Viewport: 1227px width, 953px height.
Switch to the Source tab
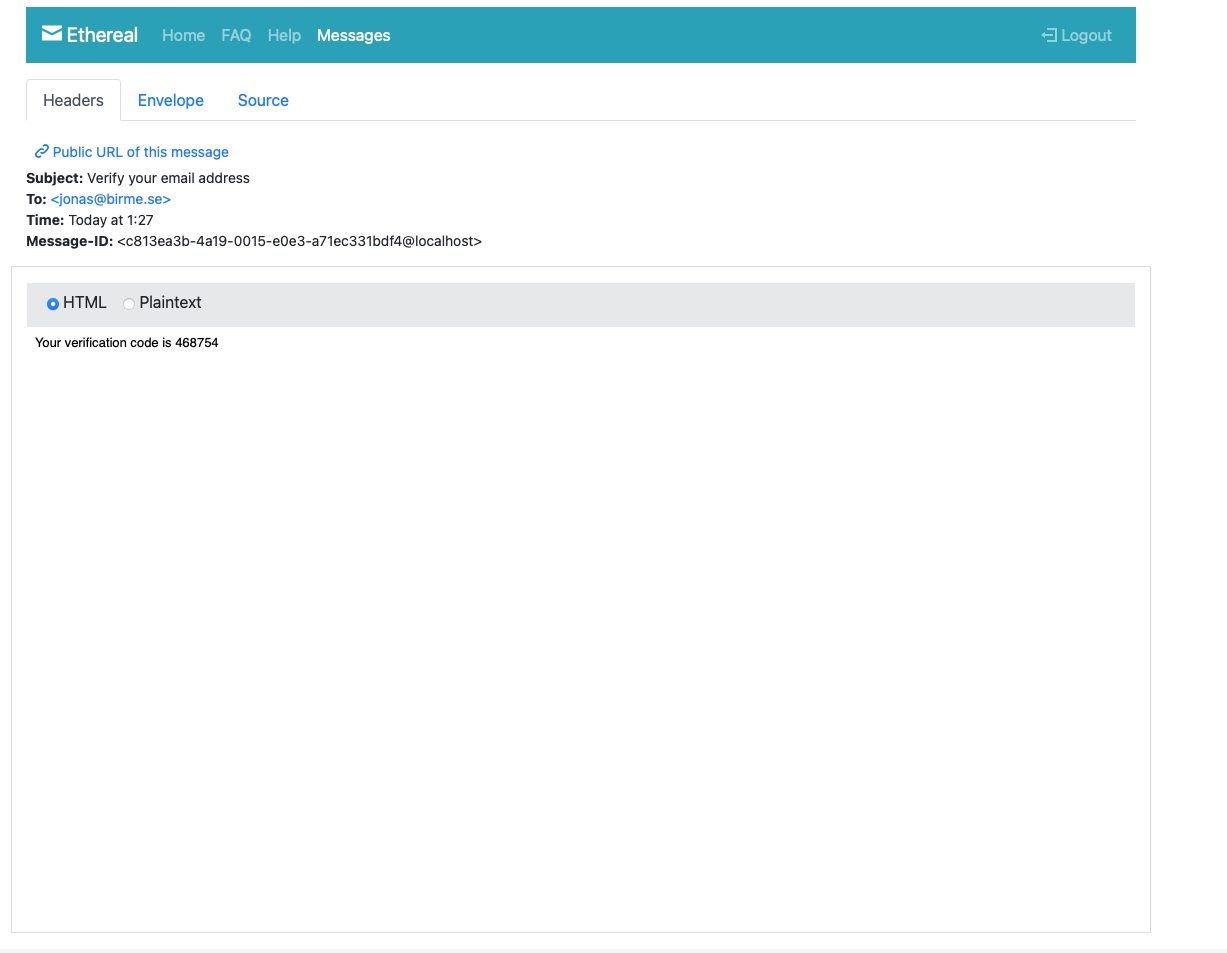263,100
